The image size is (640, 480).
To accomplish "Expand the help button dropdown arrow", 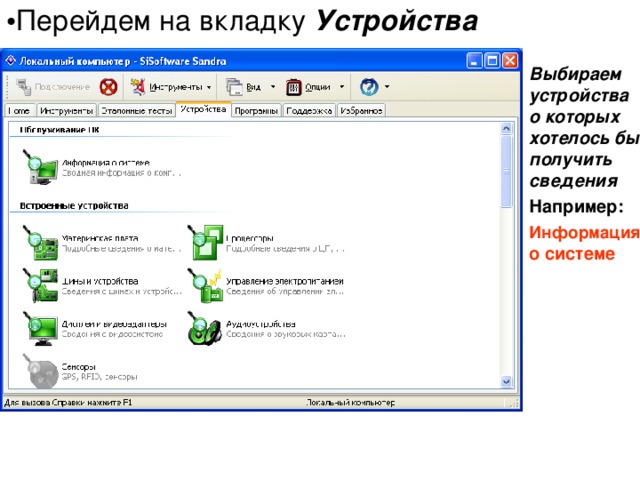I will (387, 87).
